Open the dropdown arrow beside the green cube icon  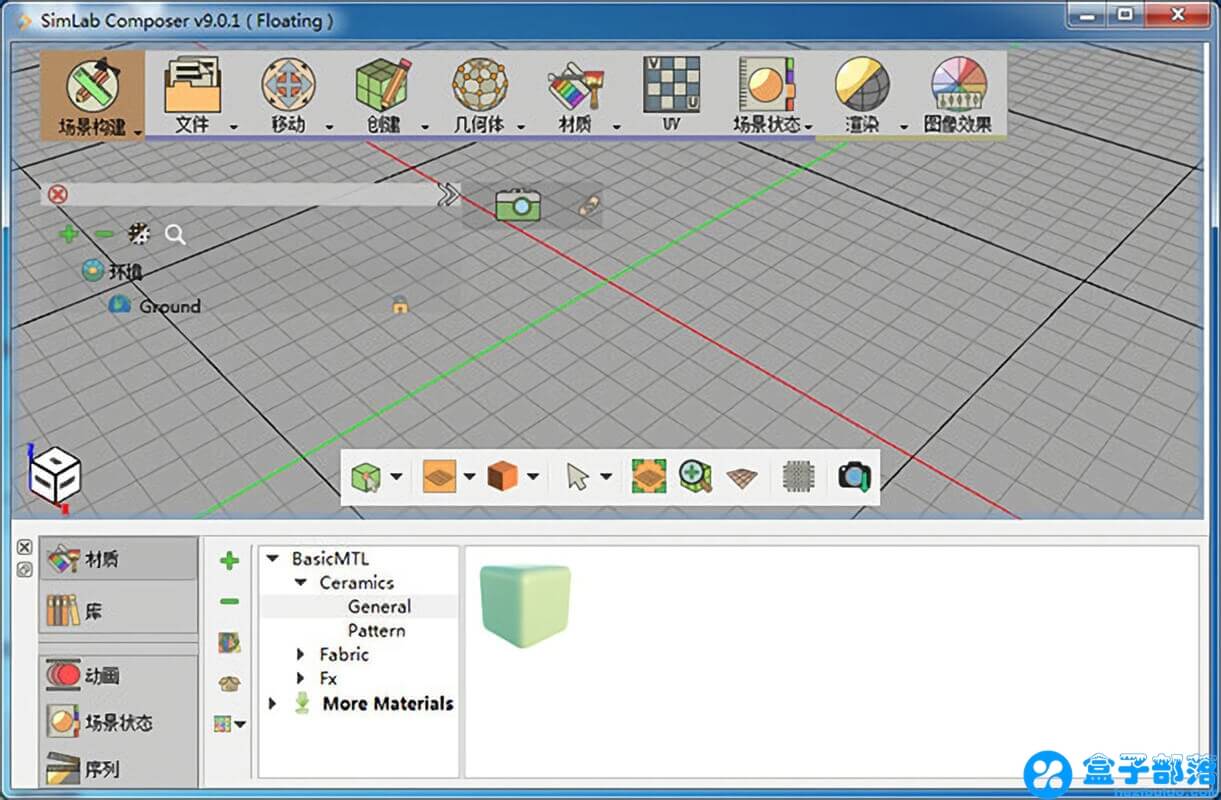397,477
